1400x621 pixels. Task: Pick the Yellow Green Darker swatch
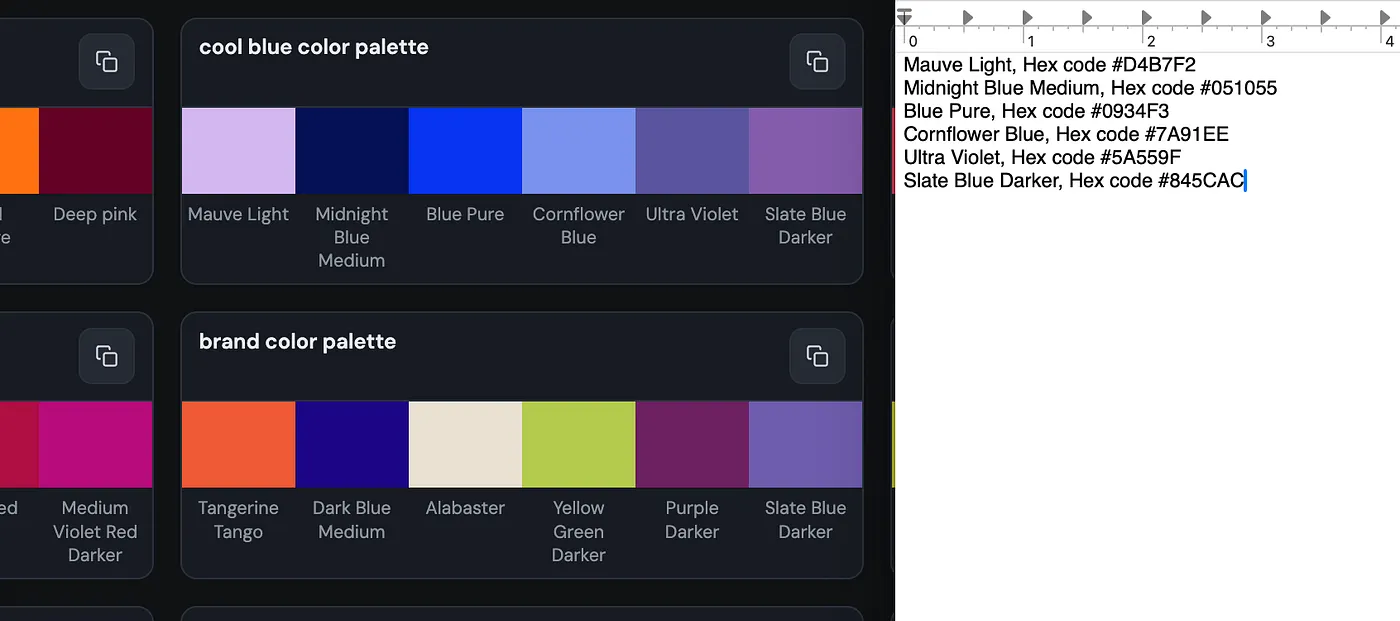pos(579,445)
